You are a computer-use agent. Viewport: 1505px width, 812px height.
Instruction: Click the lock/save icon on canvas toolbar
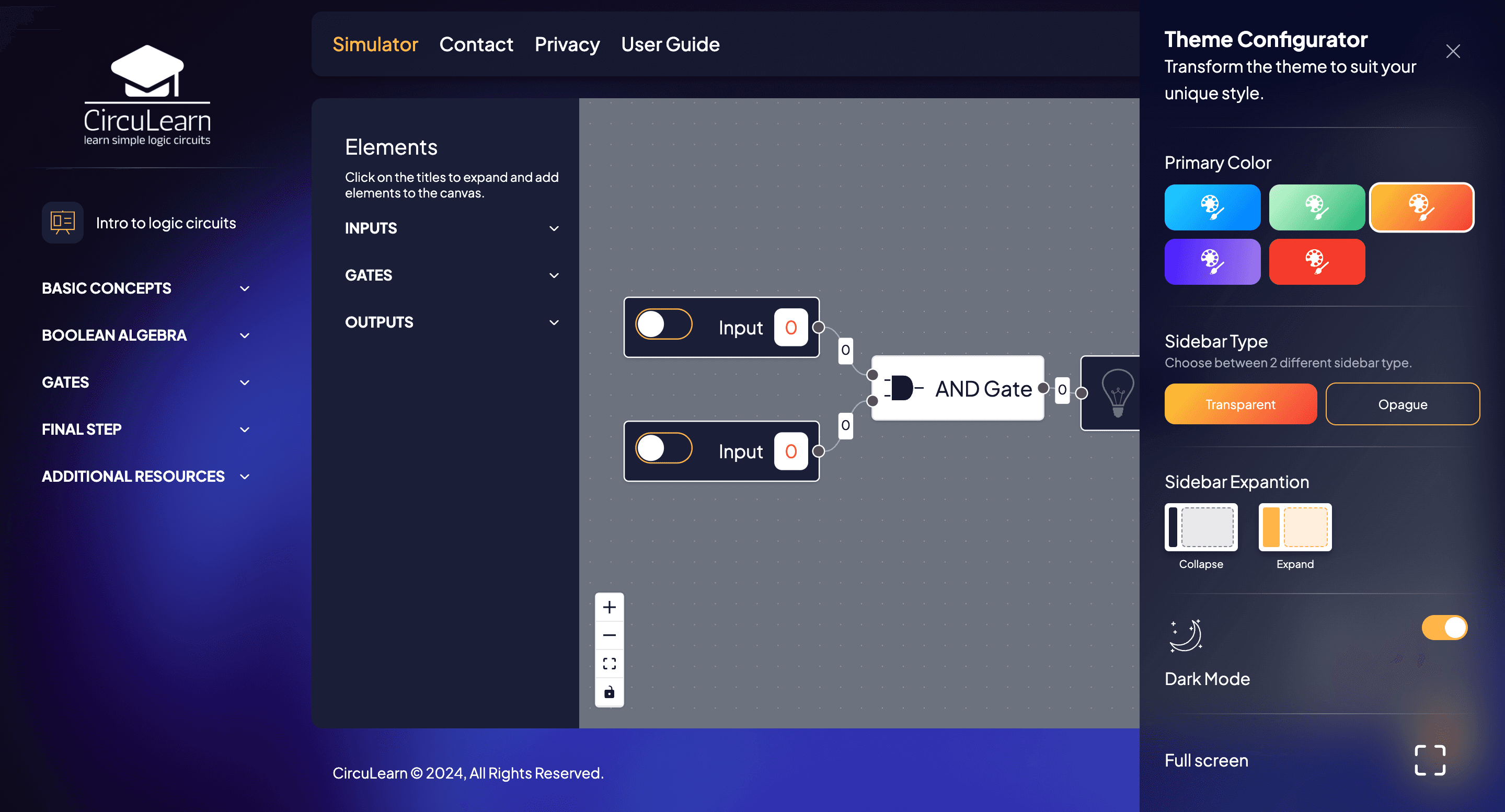click(609, 692)
